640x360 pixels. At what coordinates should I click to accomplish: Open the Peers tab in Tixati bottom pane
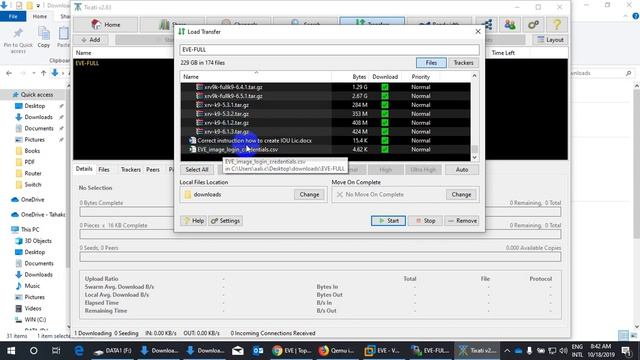click(x=153, y=169)
